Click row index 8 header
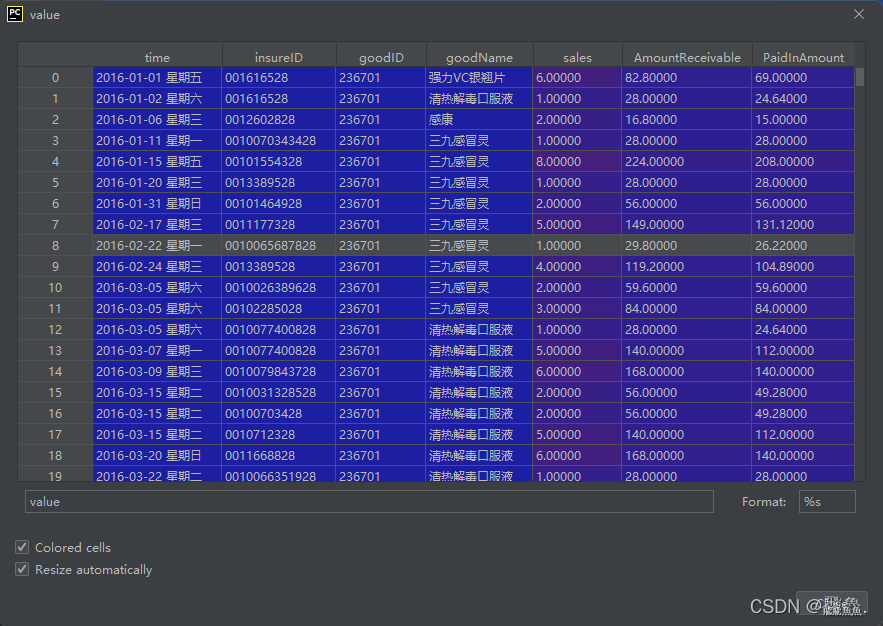 click(x=55, y=245)
